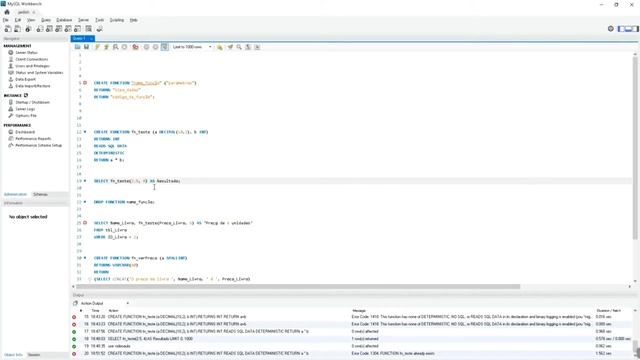This screenshot has height=360, width=640.
Task: Open Options File
Action: coord(26,116)
